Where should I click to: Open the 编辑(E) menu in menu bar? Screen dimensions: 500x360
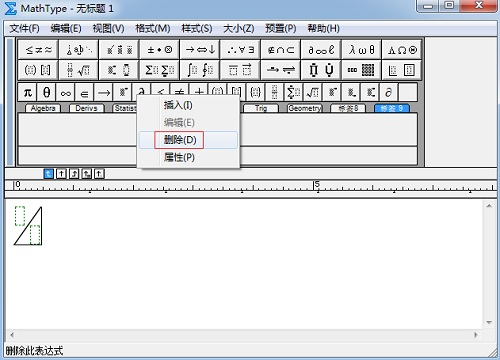click(66, 29)
